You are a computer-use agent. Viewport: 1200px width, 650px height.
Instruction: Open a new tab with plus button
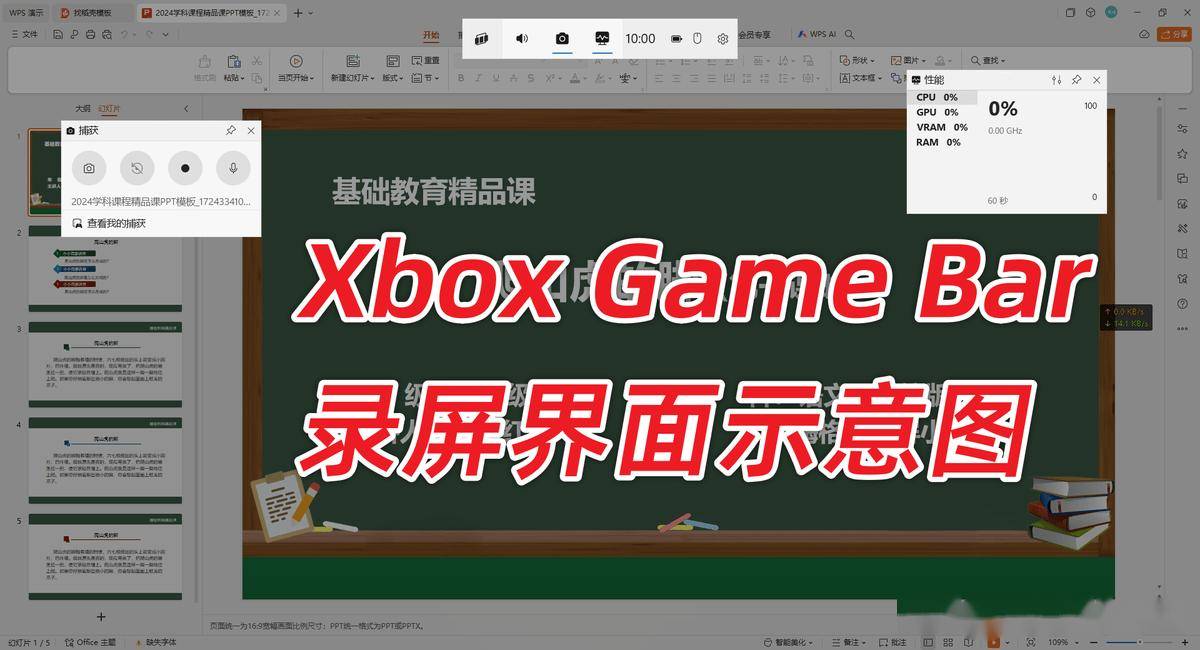click(x=298, y=13)
